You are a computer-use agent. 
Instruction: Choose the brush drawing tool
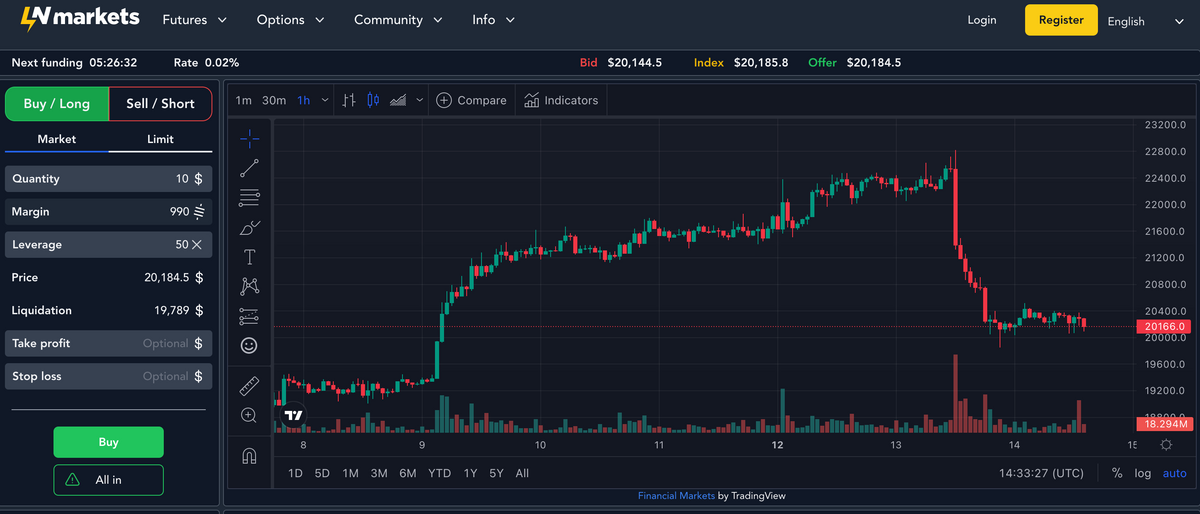[249, 227]
